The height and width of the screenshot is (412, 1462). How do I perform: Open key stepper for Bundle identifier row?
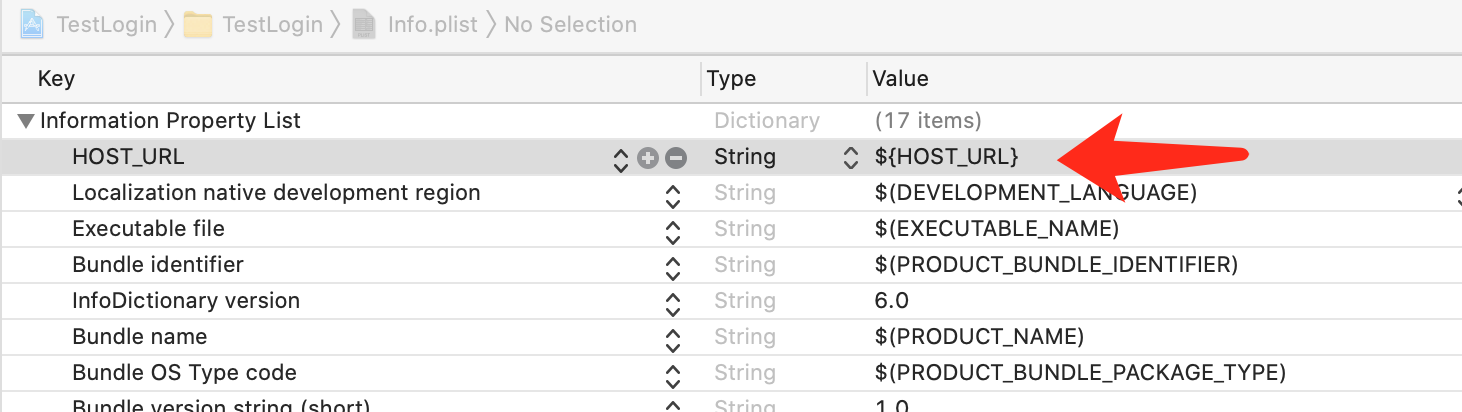(673, 266)
